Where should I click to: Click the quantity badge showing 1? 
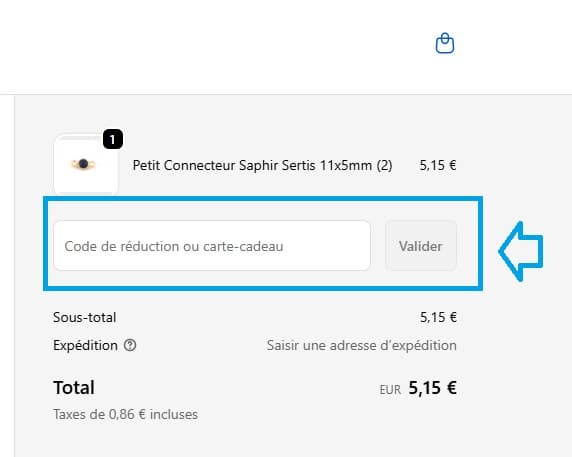(x=113, y=139)
